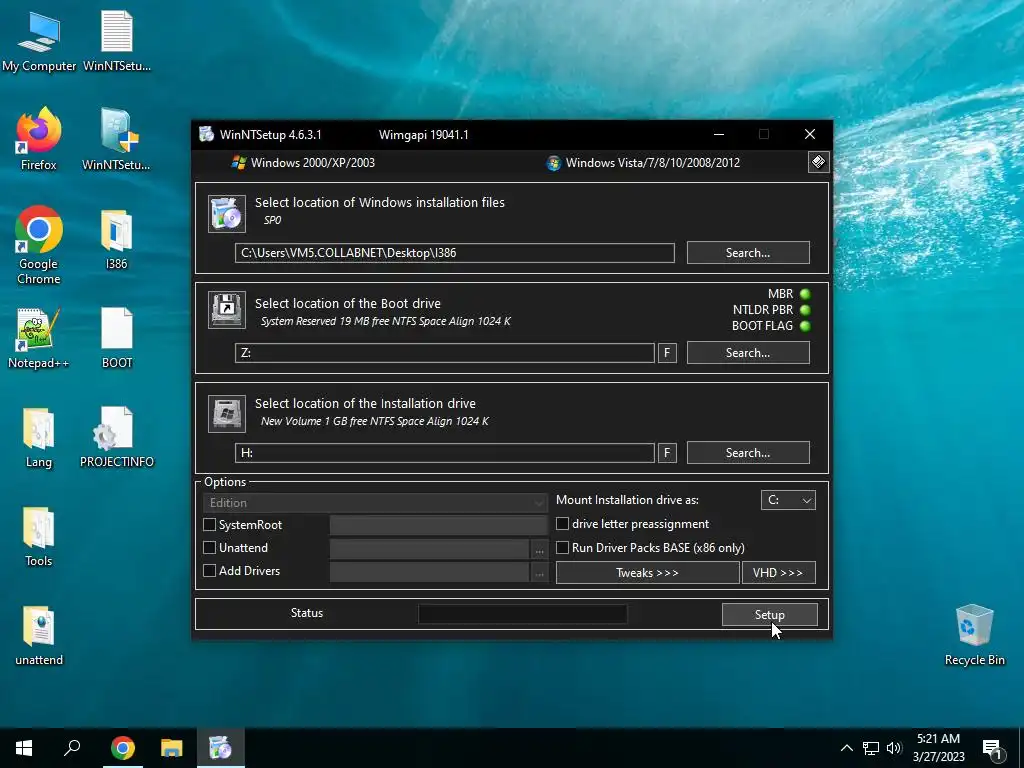
Task: Click the Installation drive H: field
Action: point(445,453)
